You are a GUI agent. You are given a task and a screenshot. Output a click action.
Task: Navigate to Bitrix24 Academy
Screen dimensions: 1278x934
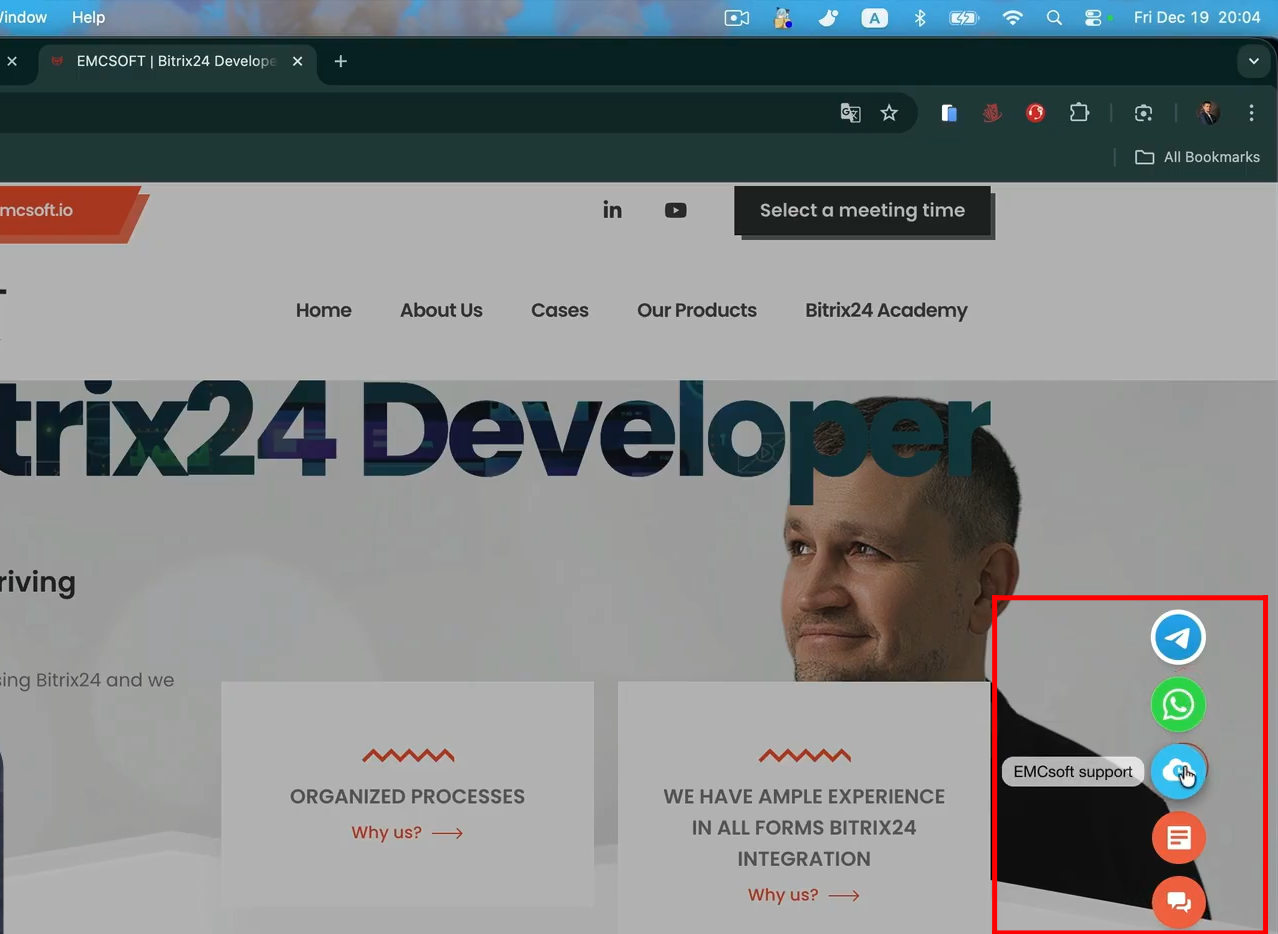pos(886,310)
